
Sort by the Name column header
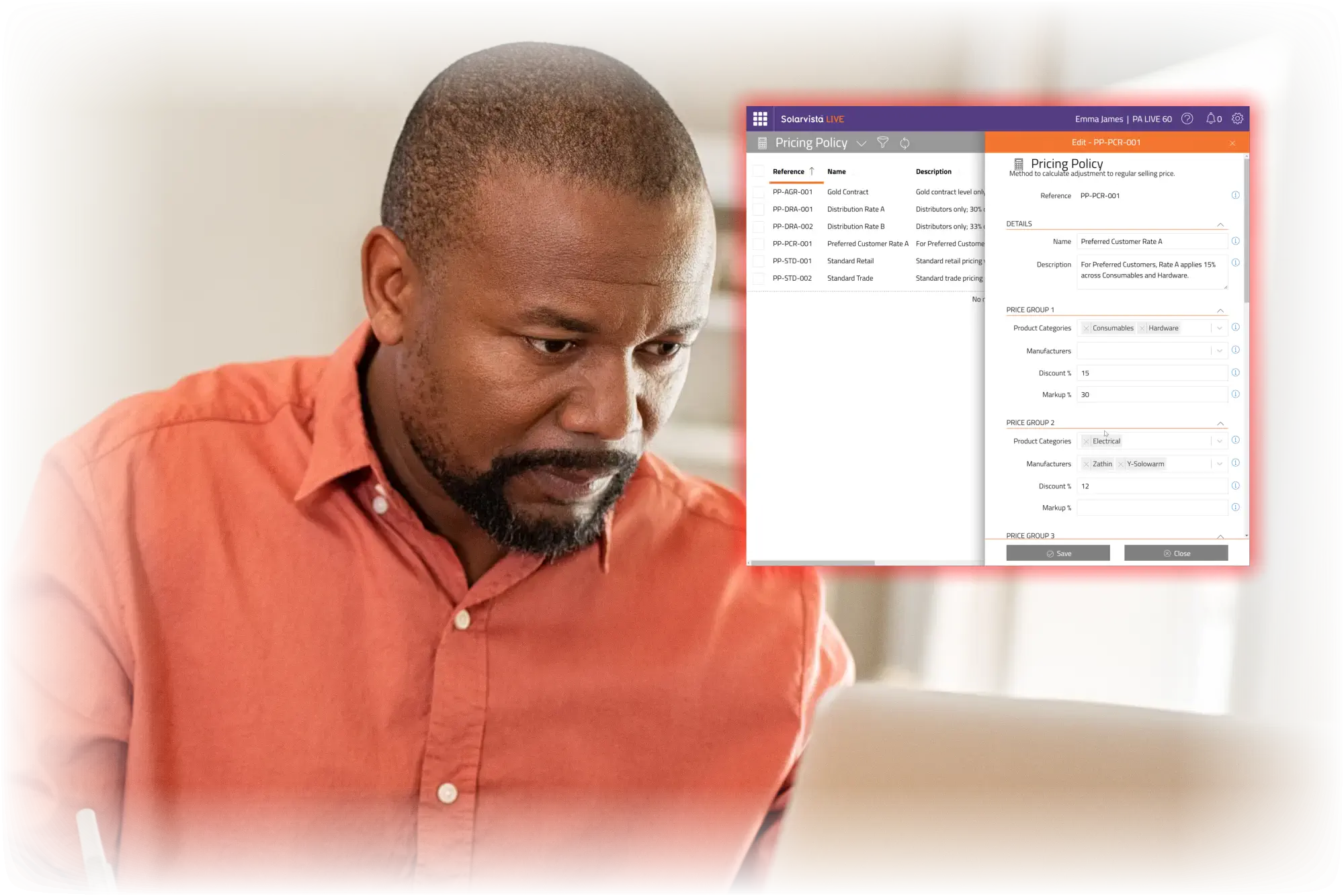pyautogui.click(x=837, y=172)
